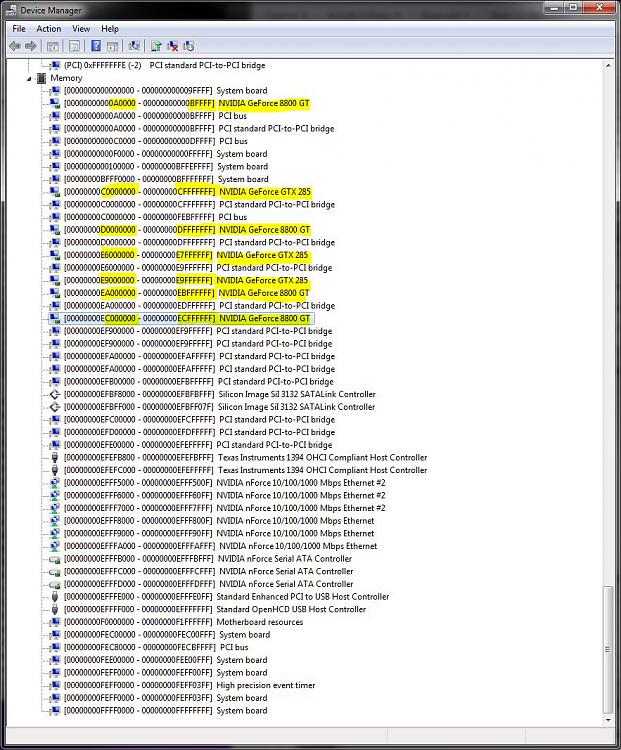The height and width of the screenshot is (750, 621).
Task: Select PCI-to-PCI bridge at 00000000EFD00000
Action: 199,432
